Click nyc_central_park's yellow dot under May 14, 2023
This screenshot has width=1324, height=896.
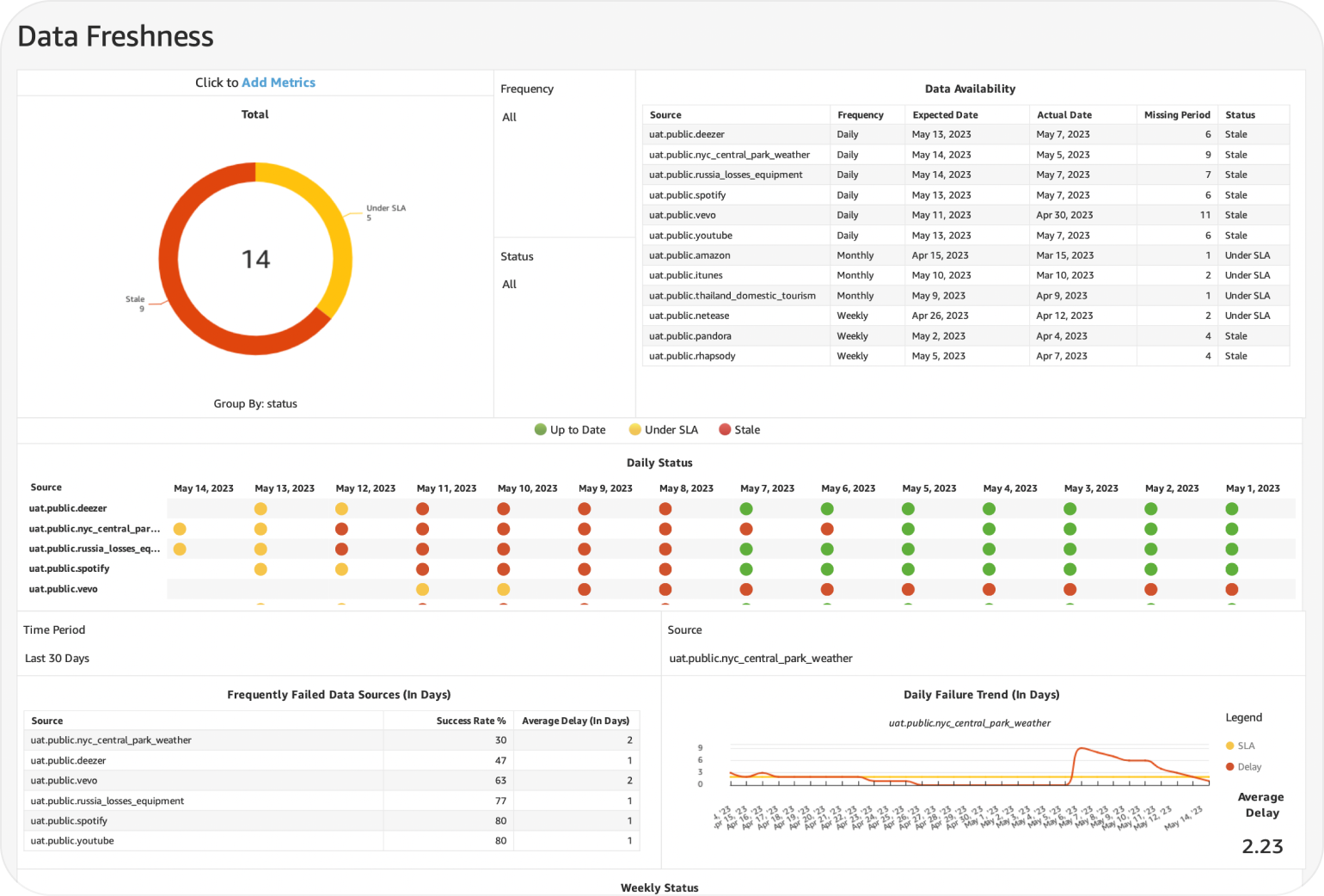tap(180, 529)
